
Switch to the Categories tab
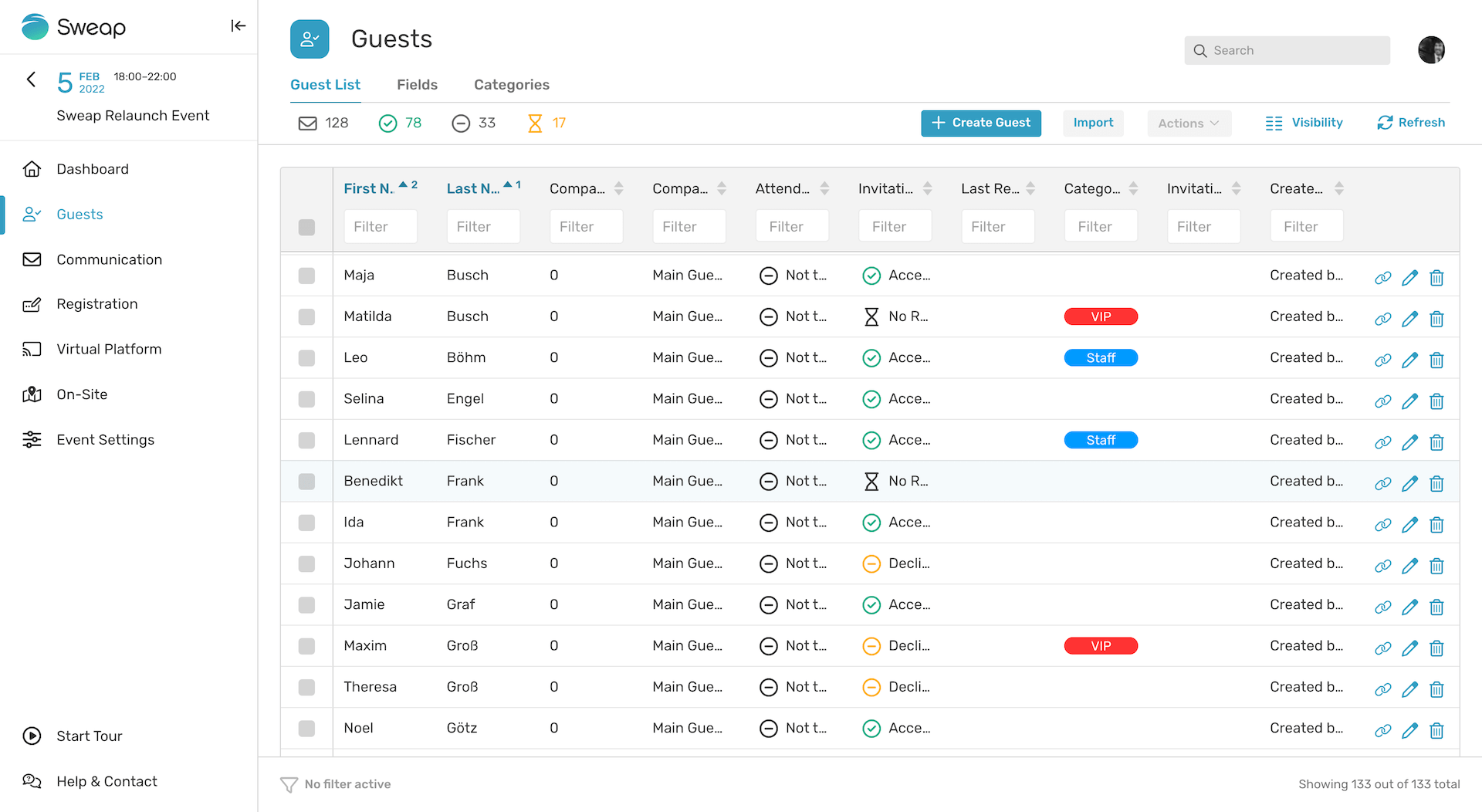coord(512,85)
